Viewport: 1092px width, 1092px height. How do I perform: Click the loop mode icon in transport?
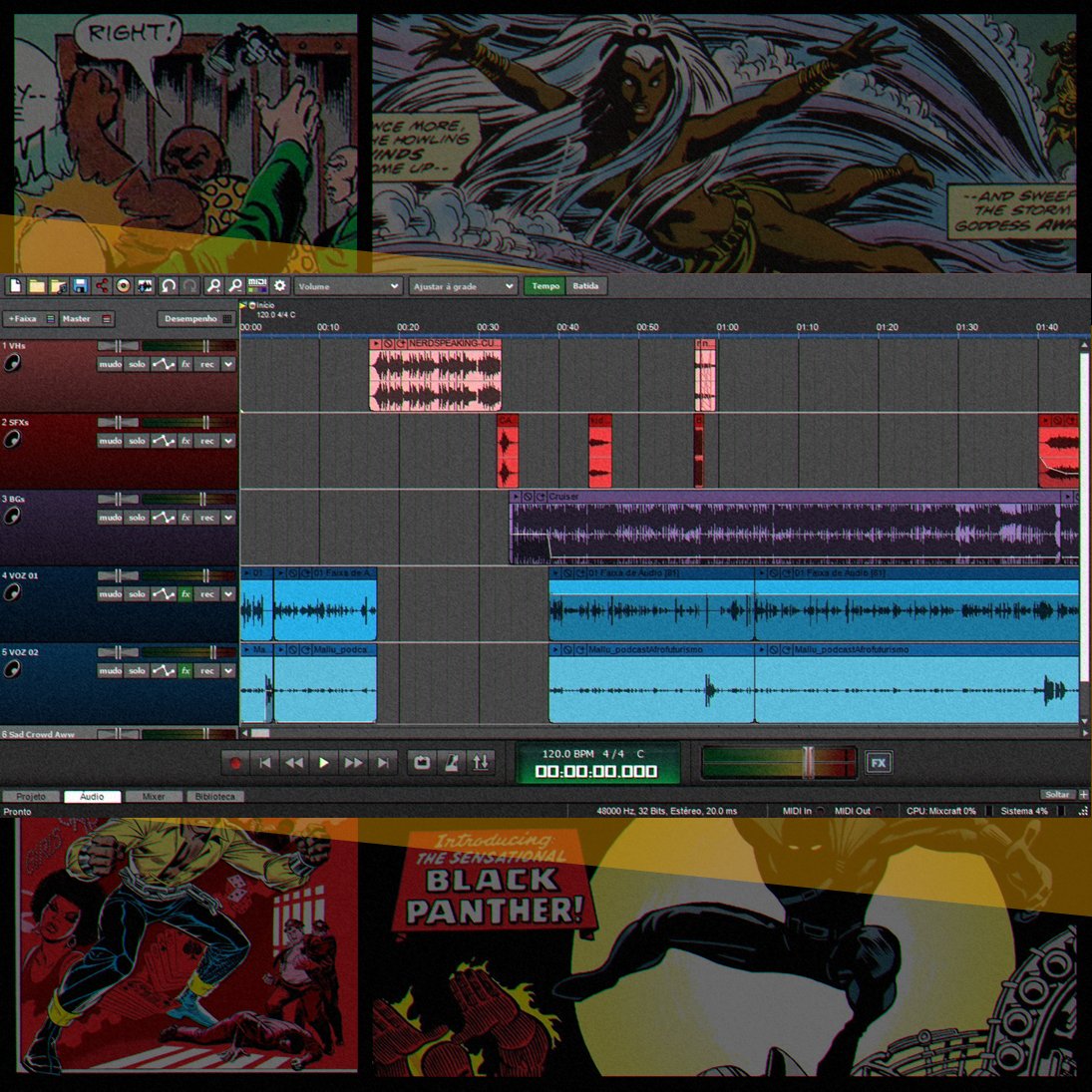pyautogui.click(x=421, y=763)
